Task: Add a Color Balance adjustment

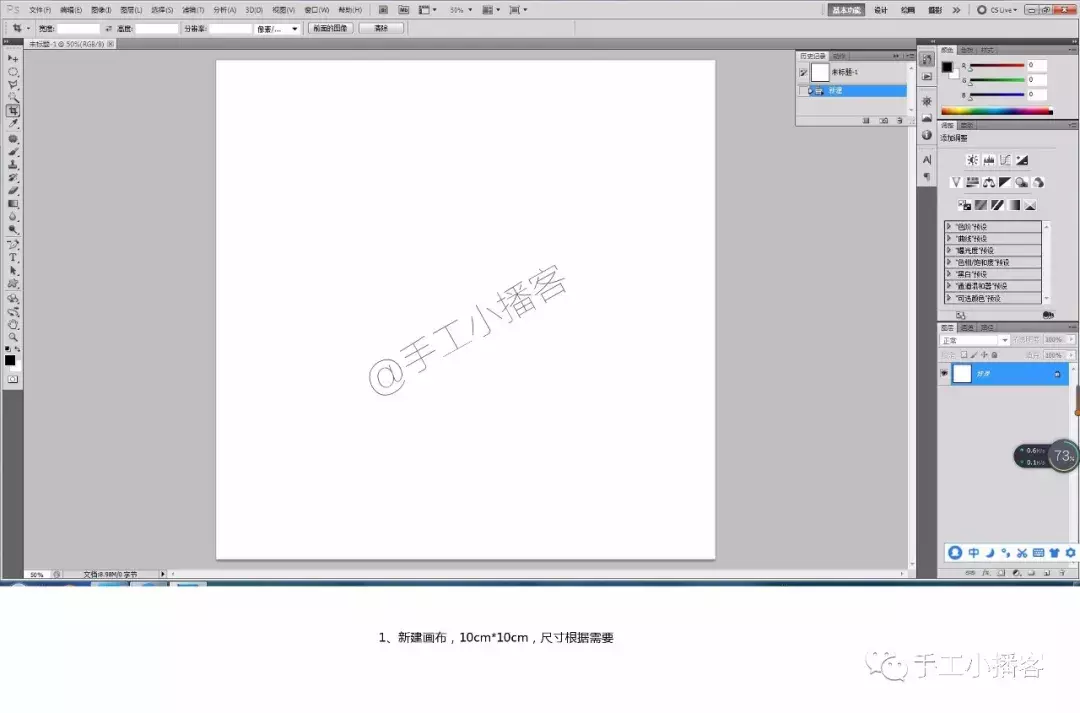Action: (x=988, y=183)
